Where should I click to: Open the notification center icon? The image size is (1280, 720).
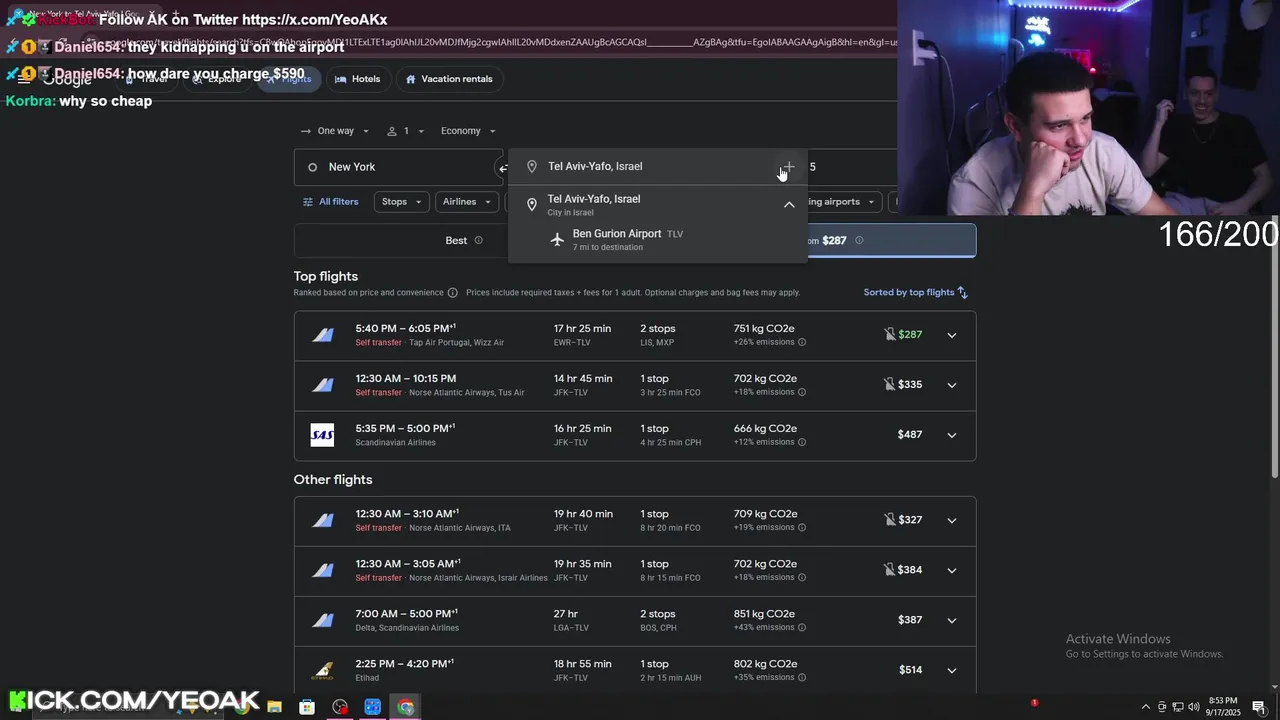(1259, 707)
